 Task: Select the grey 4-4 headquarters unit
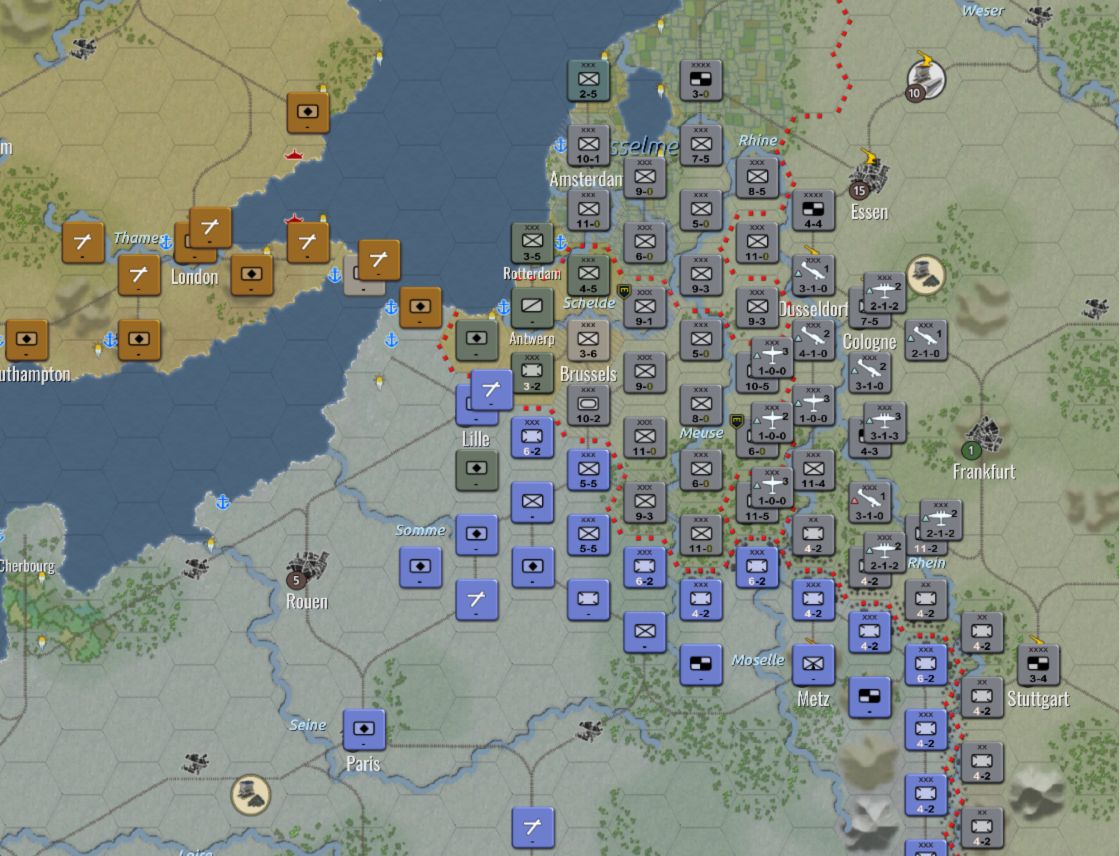pos(813,210)
